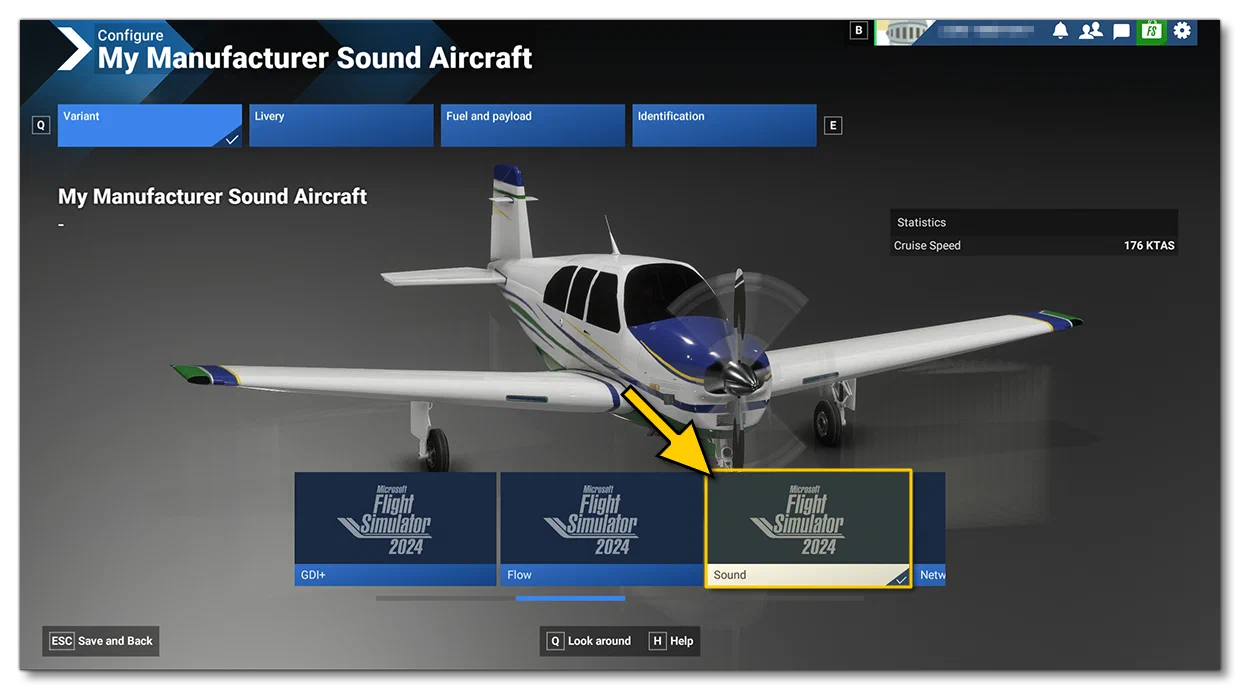The width and height of the screenshot is (1240, 690).
Task: Click Save and Back button
Action: [x=101, y=641]
